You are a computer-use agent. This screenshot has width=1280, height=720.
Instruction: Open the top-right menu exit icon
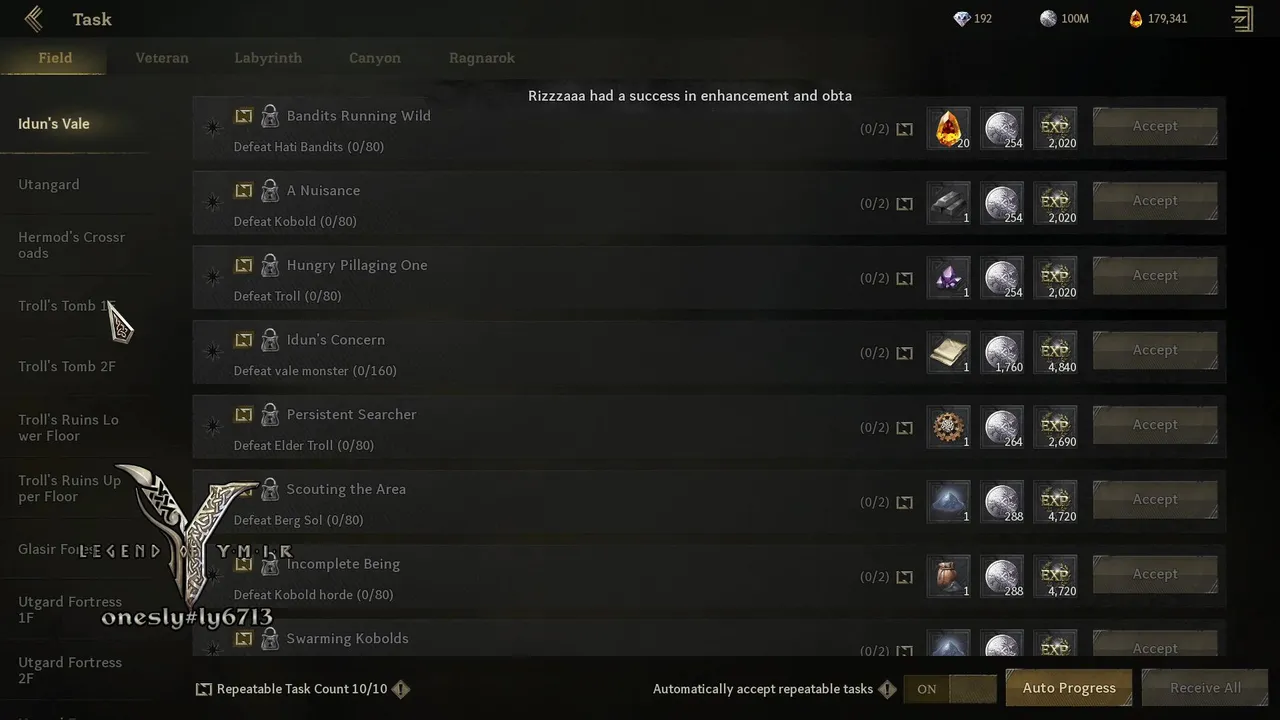click(1243, 19)
